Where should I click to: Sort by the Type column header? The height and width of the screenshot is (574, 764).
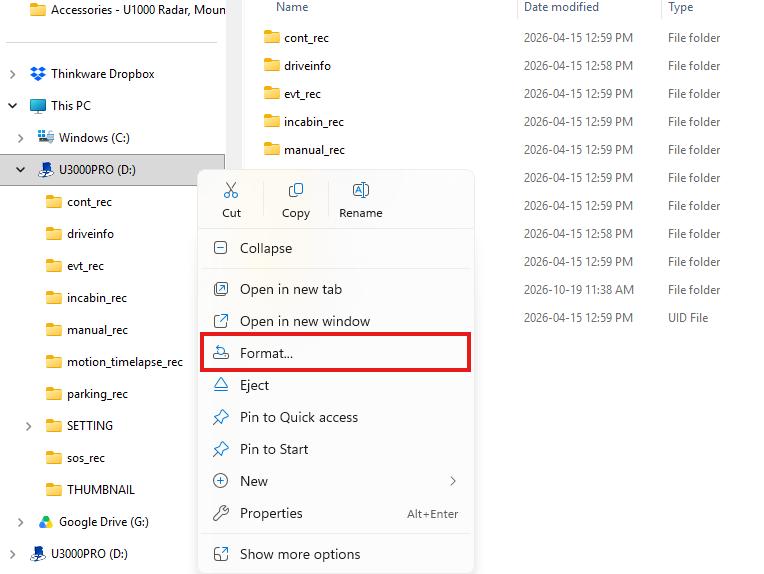680,7
